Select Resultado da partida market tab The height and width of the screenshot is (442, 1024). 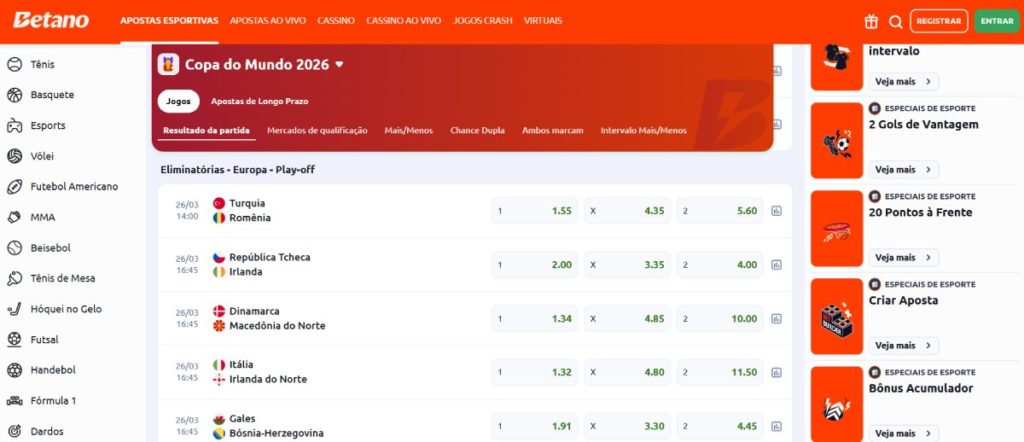coord(206,131)
